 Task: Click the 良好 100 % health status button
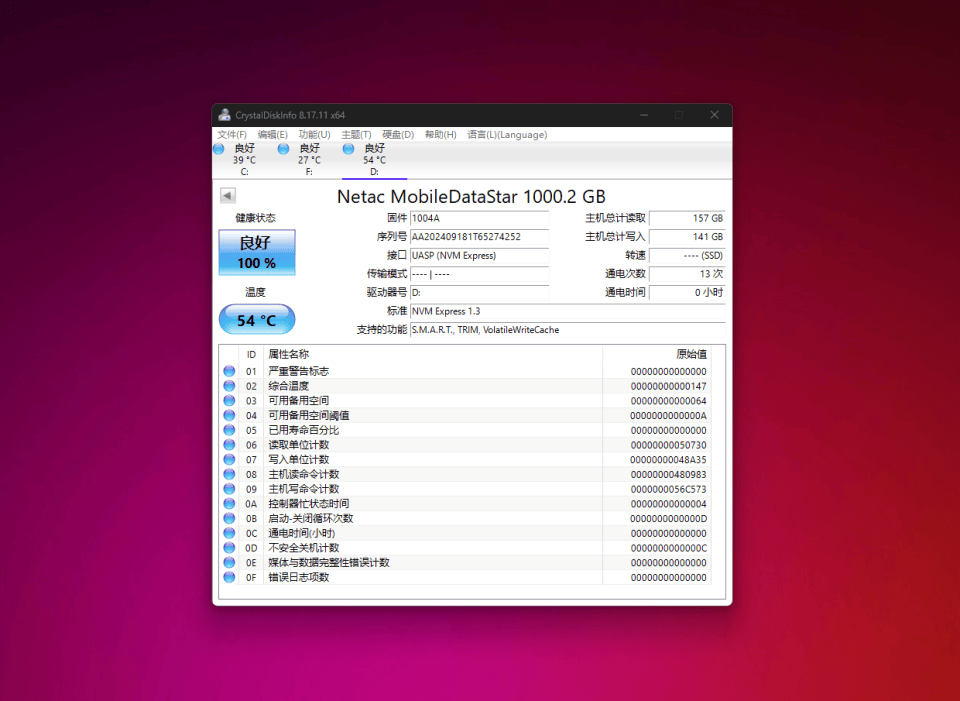[x=257, y=252]
